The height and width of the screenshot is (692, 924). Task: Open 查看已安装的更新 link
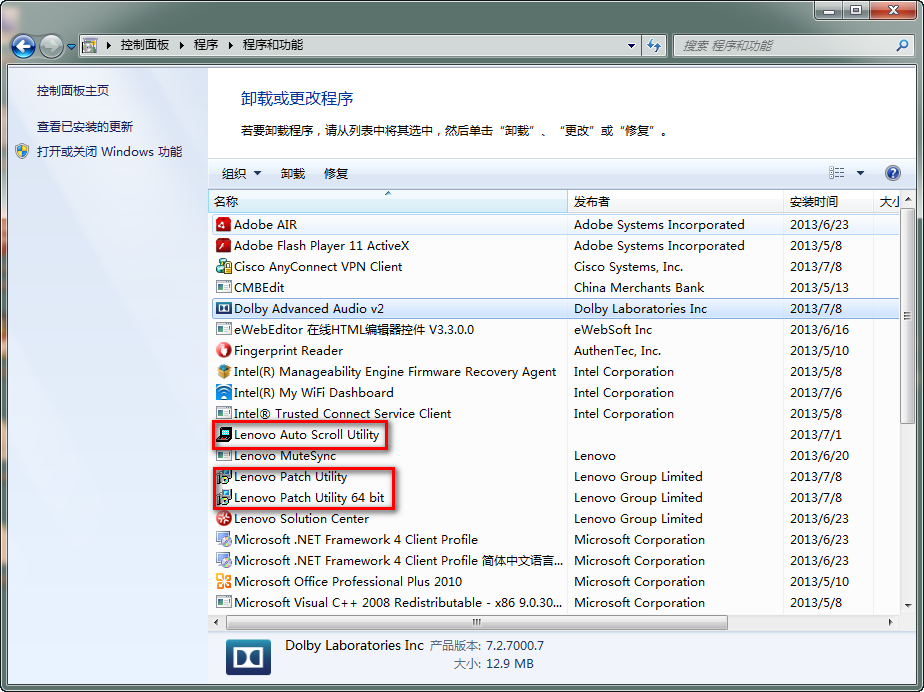point(85,126)
